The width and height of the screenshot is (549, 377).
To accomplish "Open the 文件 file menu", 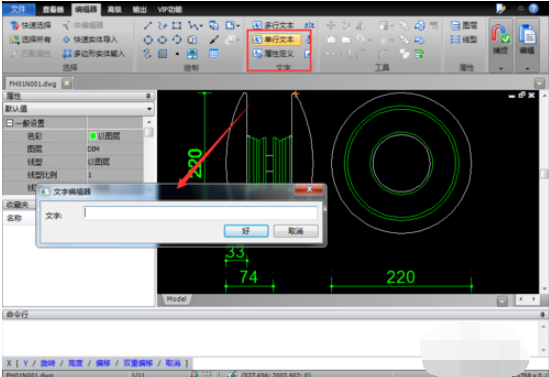I will [x=19, y=9].
